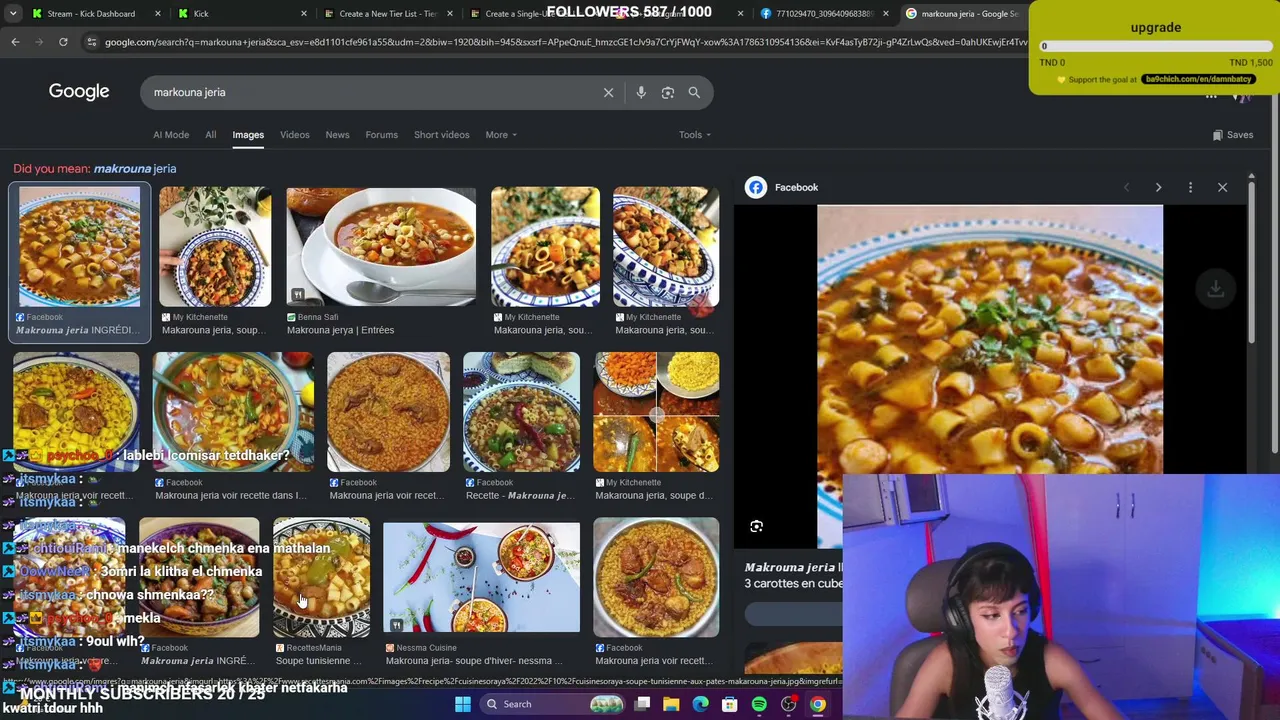Open Spotify from the taskbar
Image resolution: width=1280 pixels, height=720 pixels.
point(759,704)
